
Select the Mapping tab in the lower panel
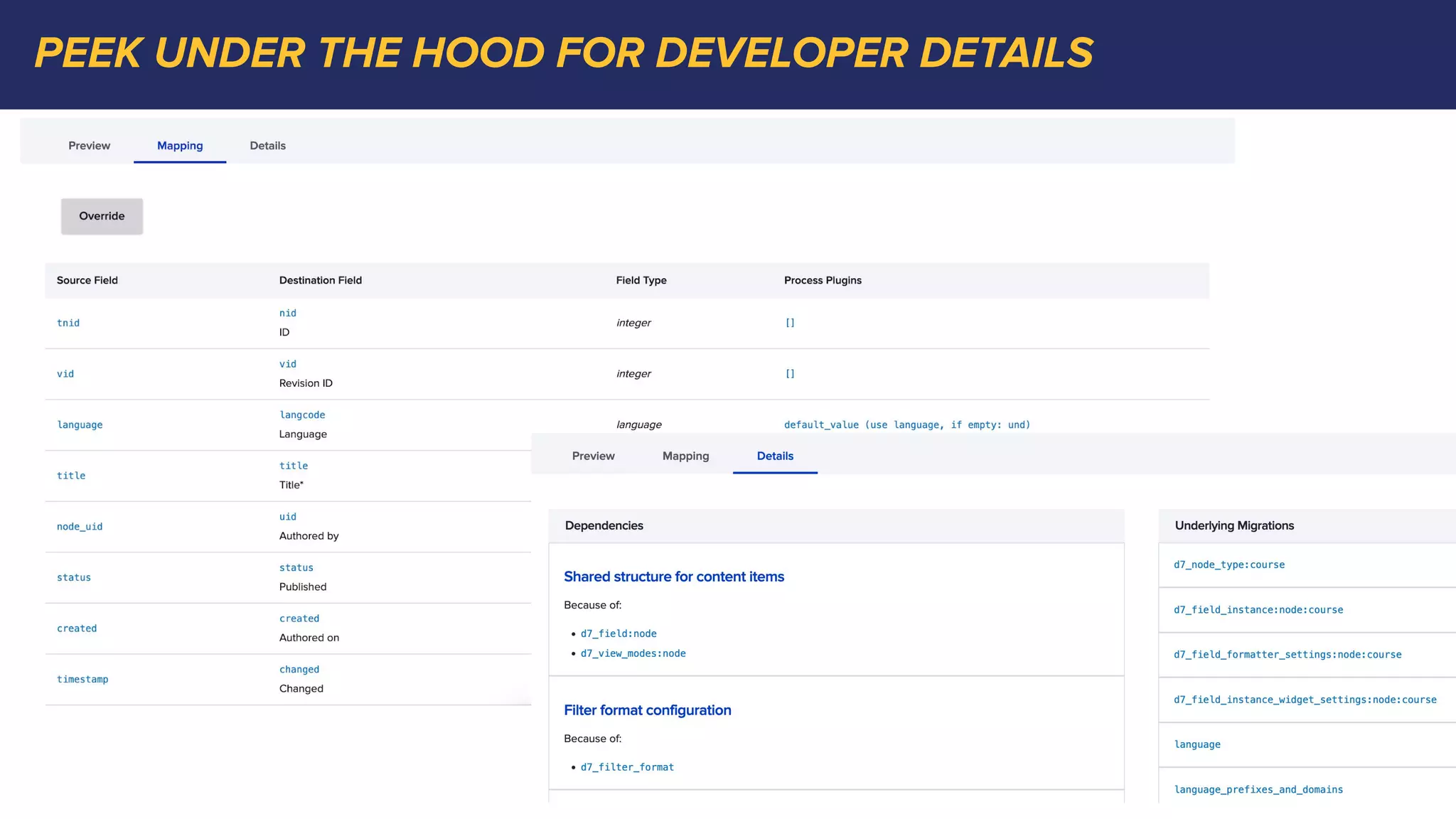tap(685, 456)
